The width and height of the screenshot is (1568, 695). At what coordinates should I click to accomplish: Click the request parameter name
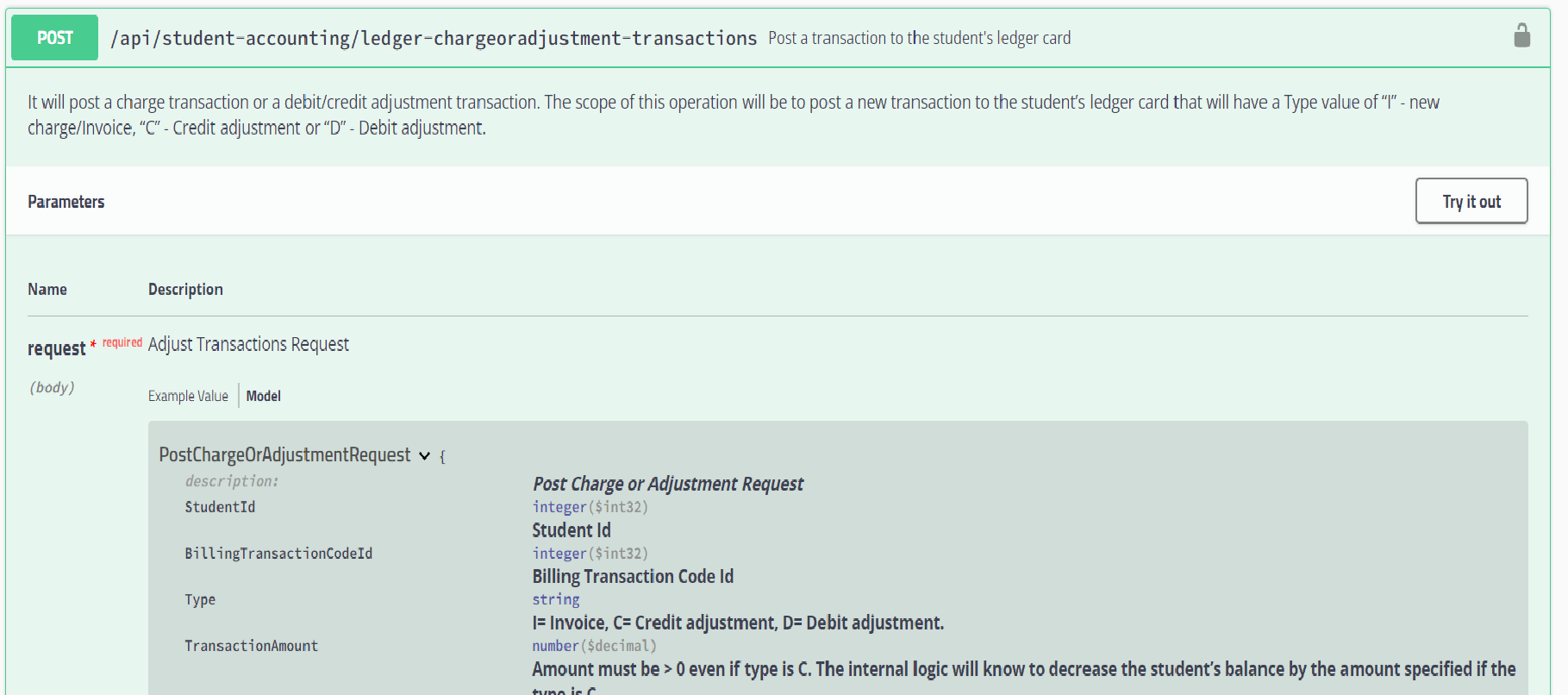(x=56, y=348)
